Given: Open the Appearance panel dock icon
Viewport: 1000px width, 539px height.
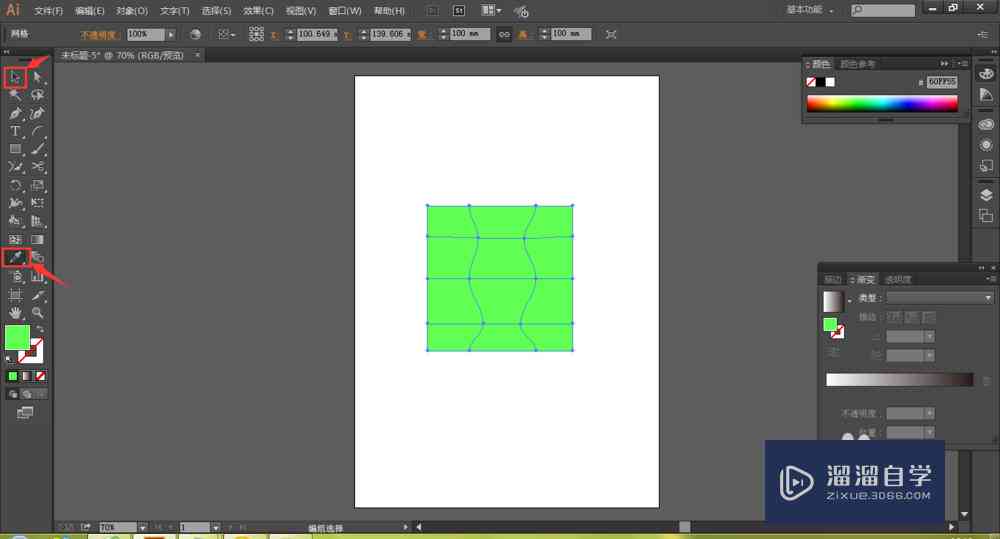Looking at the screenshot, I should (986, 145).
